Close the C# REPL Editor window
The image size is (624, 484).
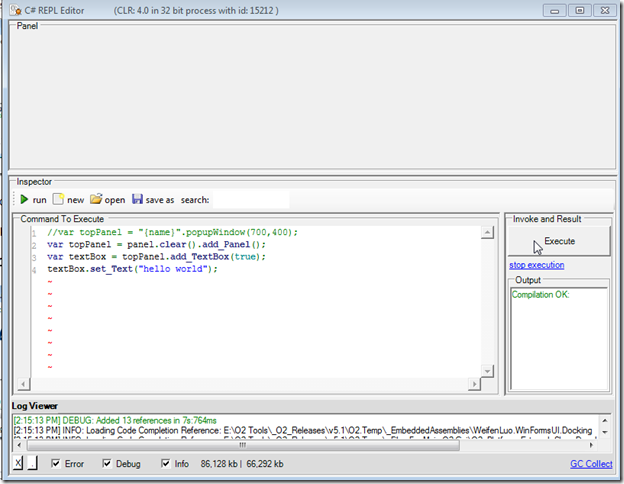[605, 11]
